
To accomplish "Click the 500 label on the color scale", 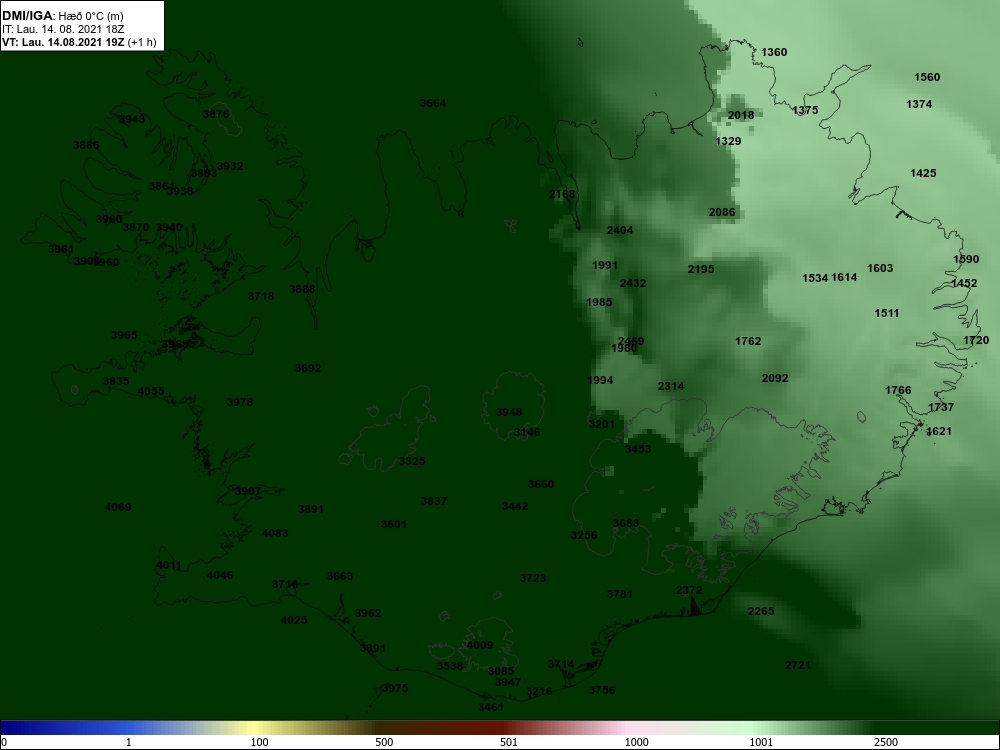I will point(384,743).
